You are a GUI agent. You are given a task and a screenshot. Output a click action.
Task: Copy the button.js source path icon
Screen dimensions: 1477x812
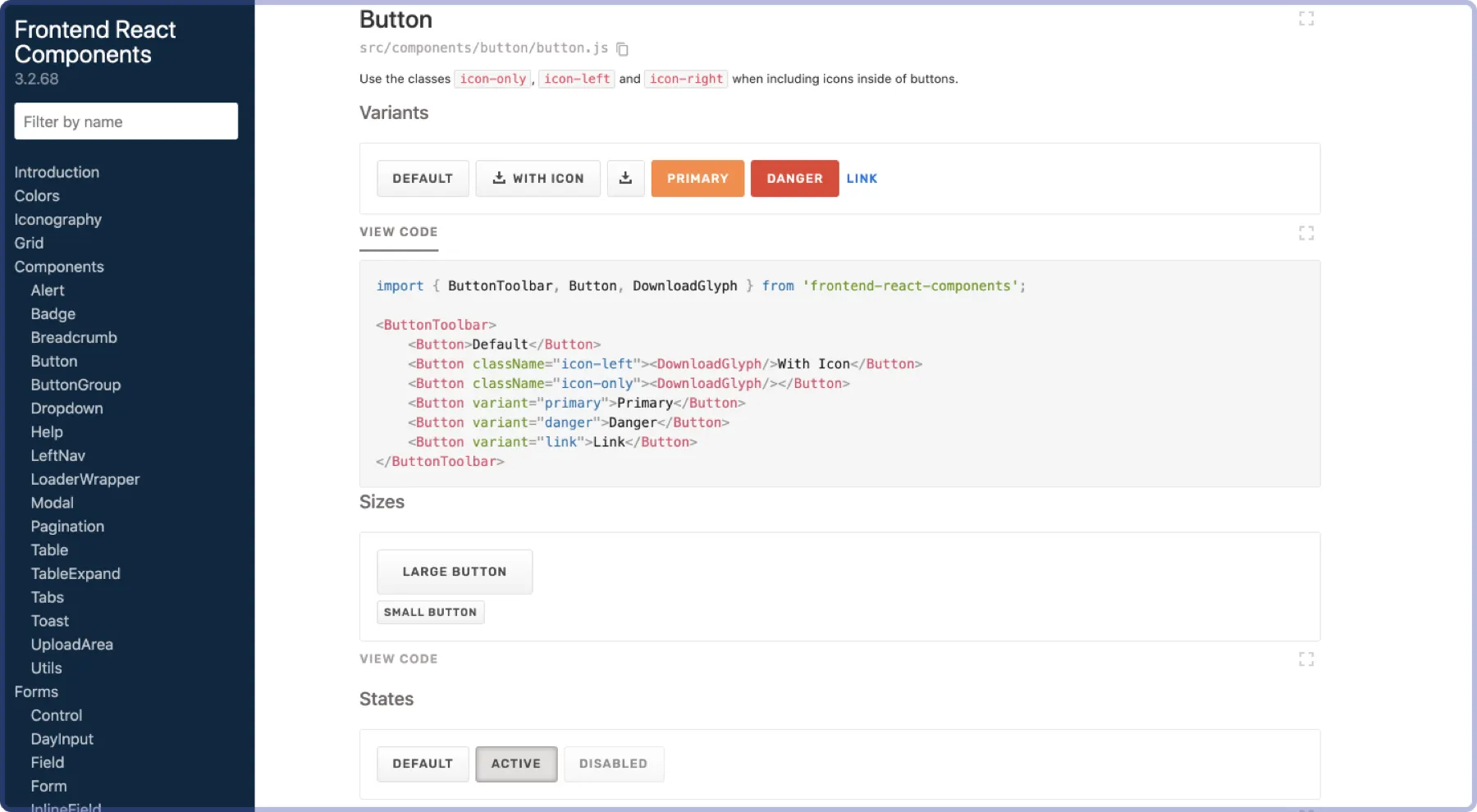click(622, 49)
